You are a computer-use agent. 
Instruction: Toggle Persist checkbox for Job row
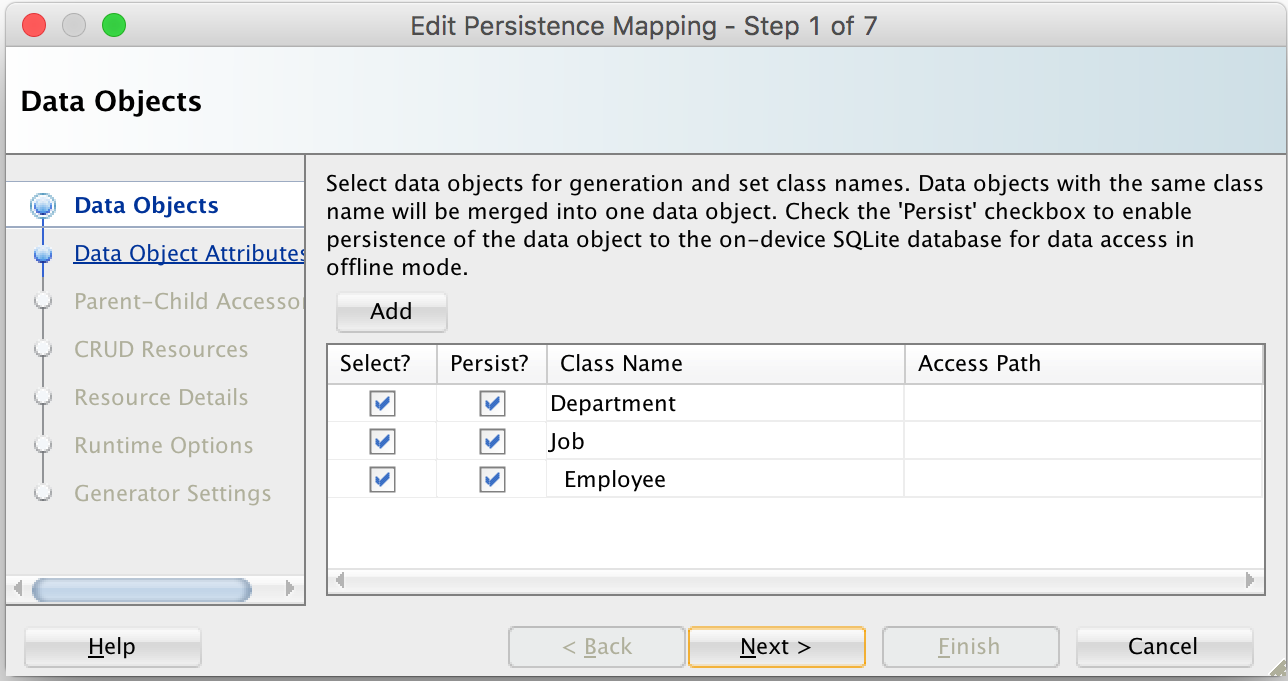[x=492, y=442]
